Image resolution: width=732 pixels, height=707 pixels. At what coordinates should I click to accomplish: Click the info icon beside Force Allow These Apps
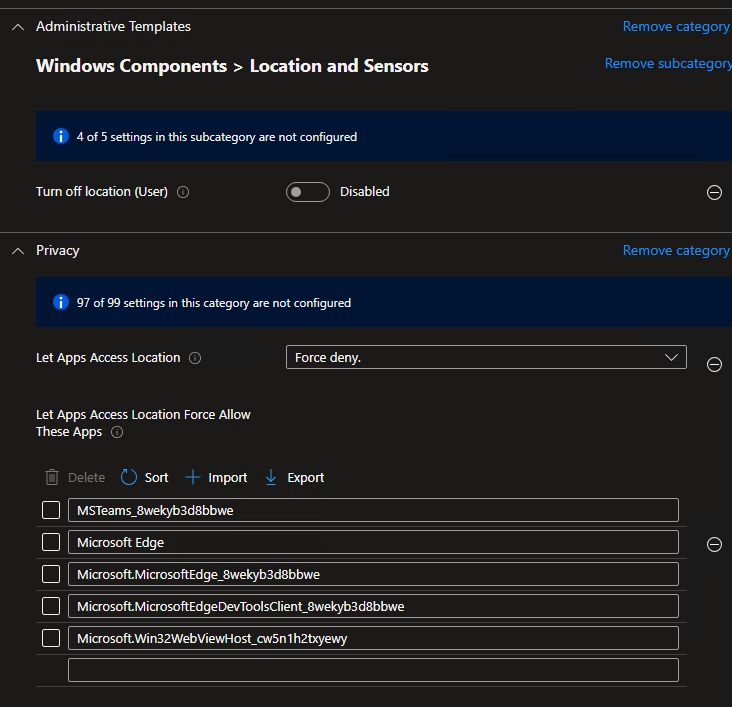point(117,433)
